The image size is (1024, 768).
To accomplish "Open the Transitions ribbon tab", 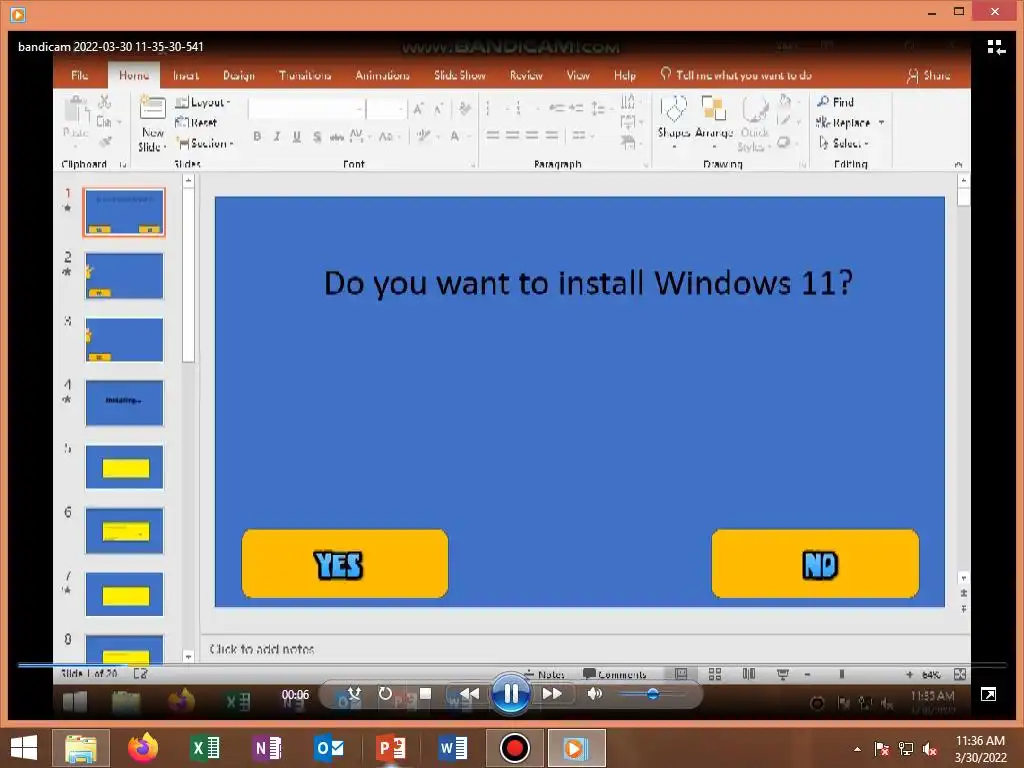I will pos(305,75).
